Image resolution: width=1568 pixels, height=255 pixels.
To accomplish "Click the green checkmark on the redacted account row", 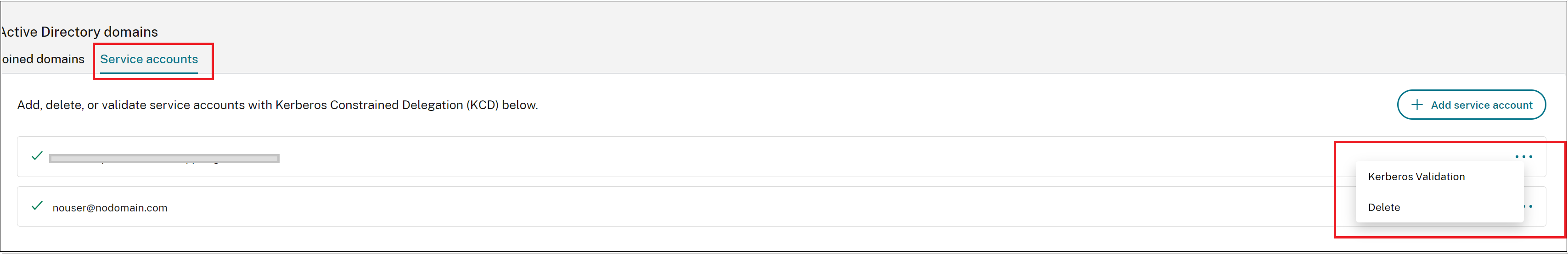I will tap(37, 156).
